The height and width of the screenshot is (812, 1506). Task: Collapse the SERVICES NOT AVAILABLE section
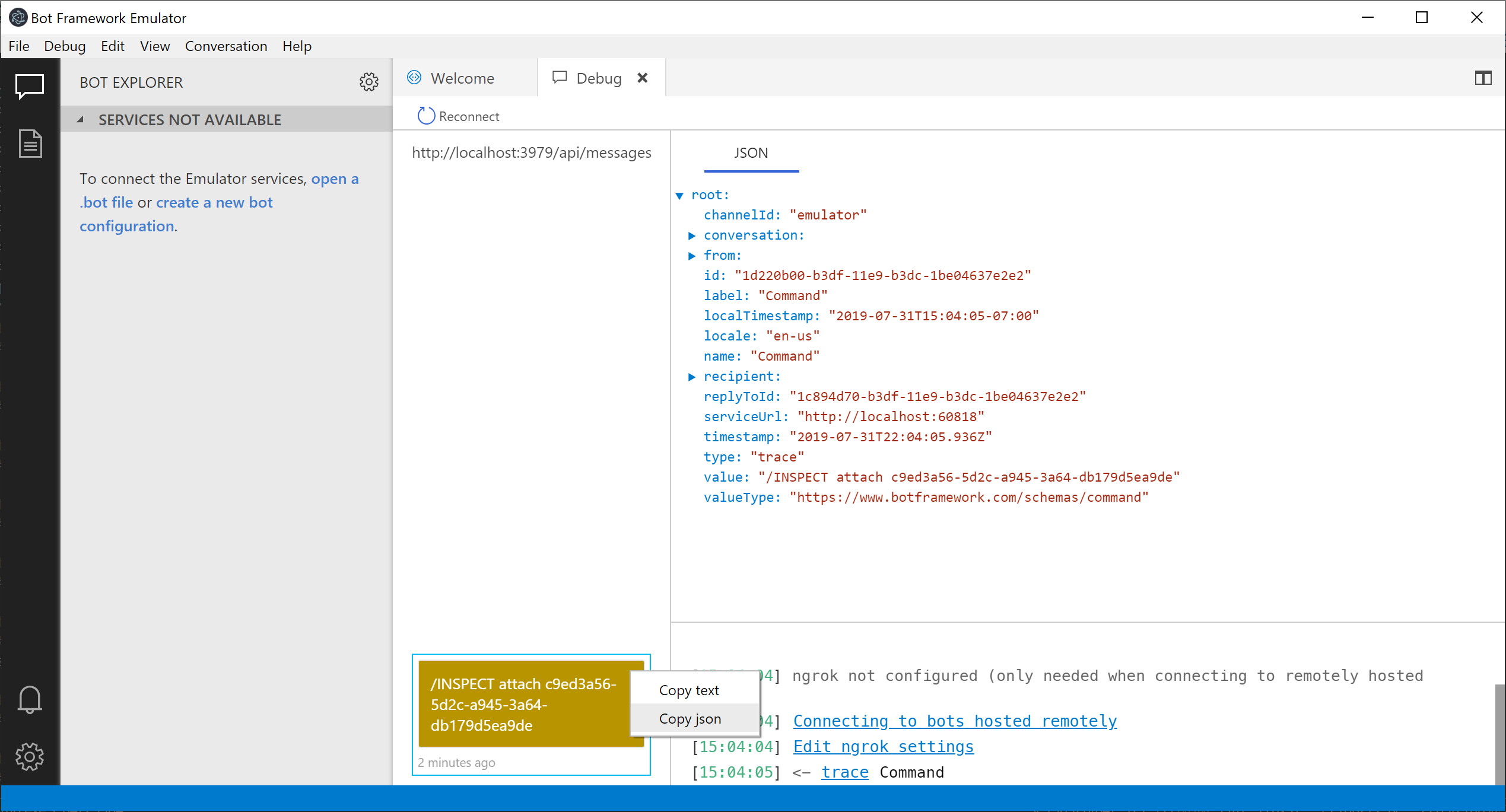(x=81, y=119)
